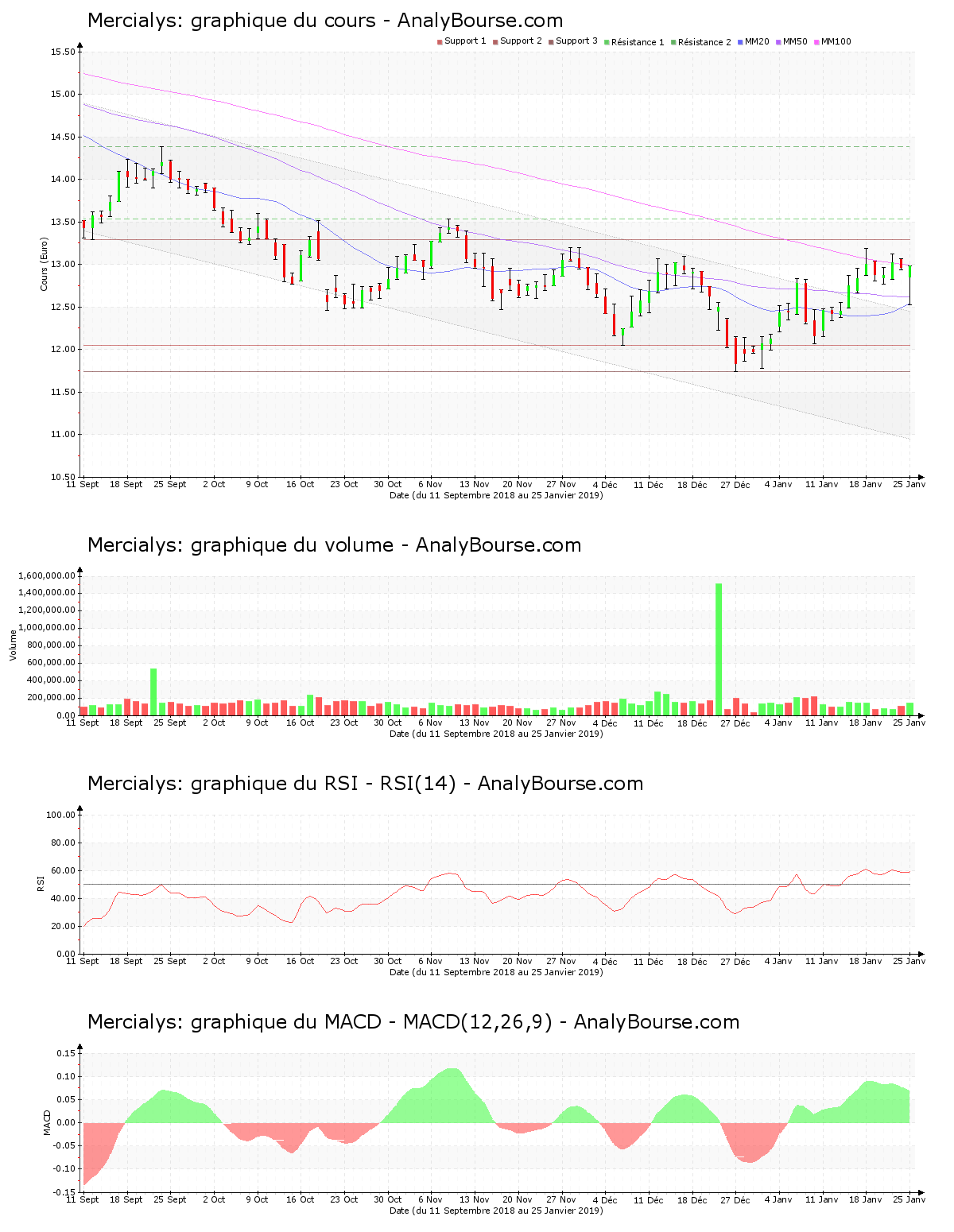Click the 'Volume' vertical axis label
The image size is (954, 1232).
point(13,645)
